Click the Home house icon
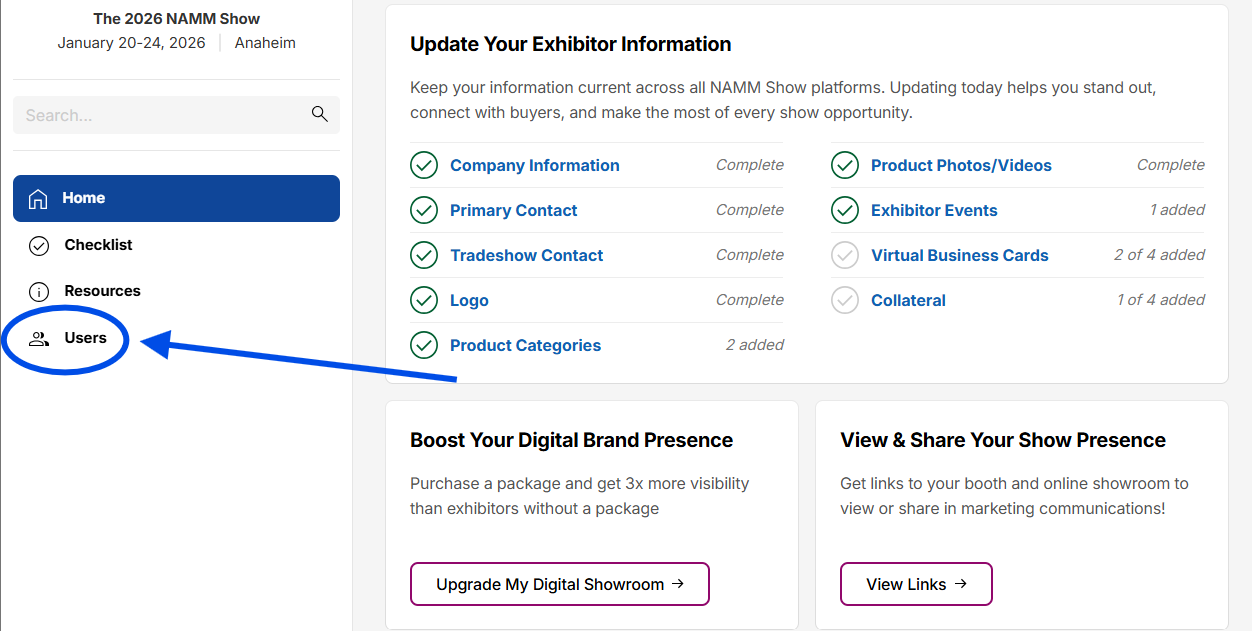Screen dimensions: 1252x631 tap(38, 198)
